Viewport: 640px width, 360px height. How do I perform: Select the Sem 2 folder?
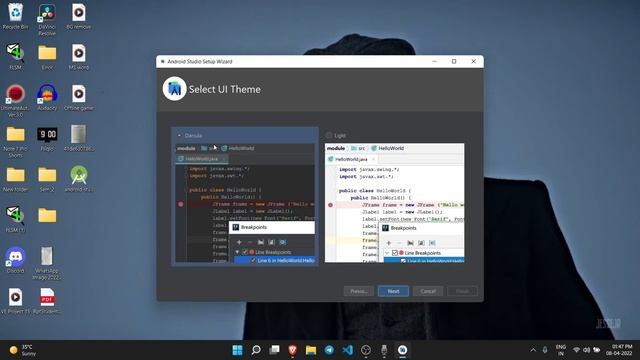pyautogui.click(x=47, y=179)
